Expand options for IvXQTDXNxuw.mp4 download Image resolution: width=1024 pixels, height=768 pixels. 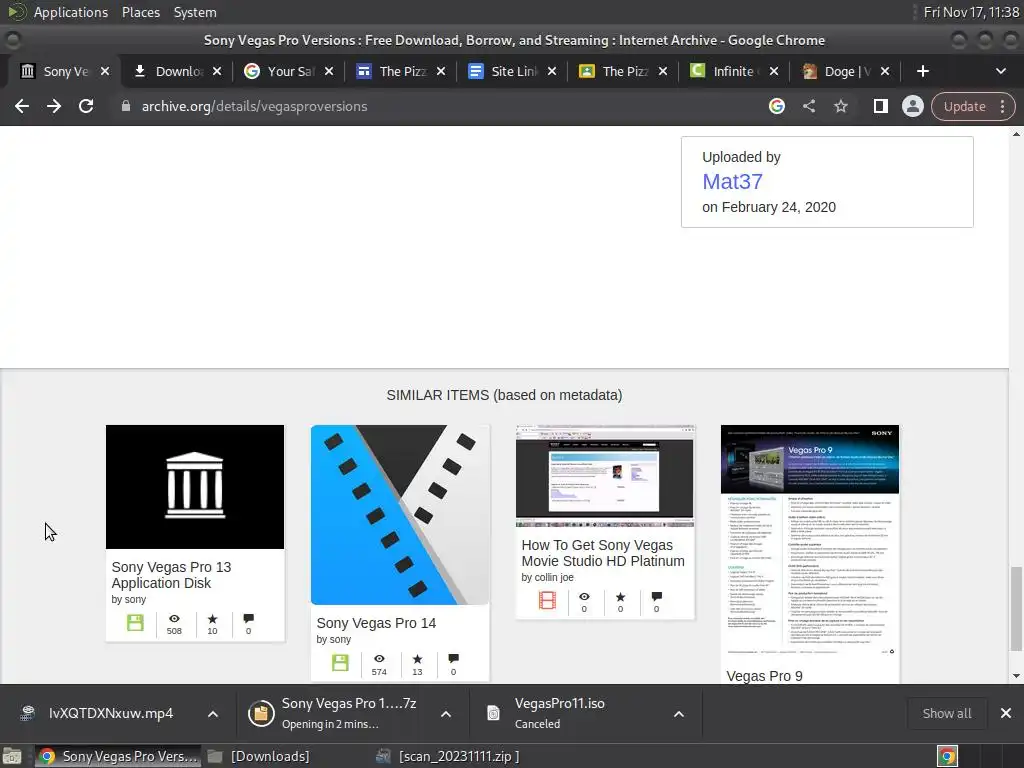point(213,714)
